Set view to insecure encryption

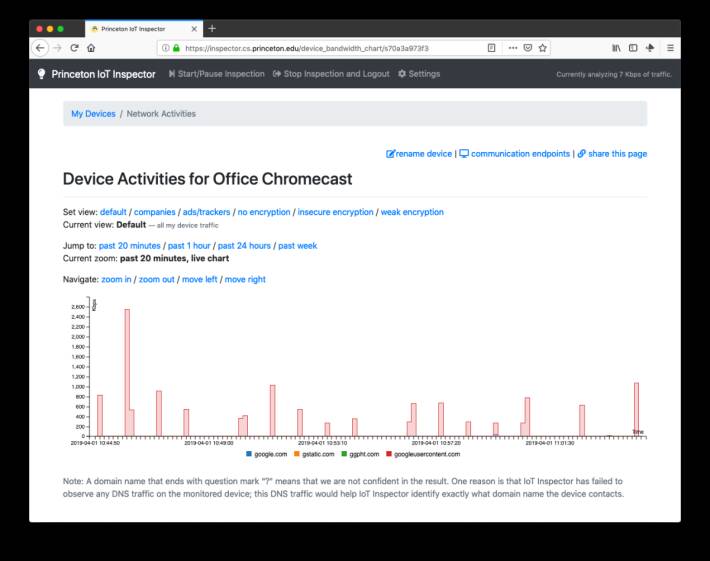pyautogui.click(x=336, y=212)
